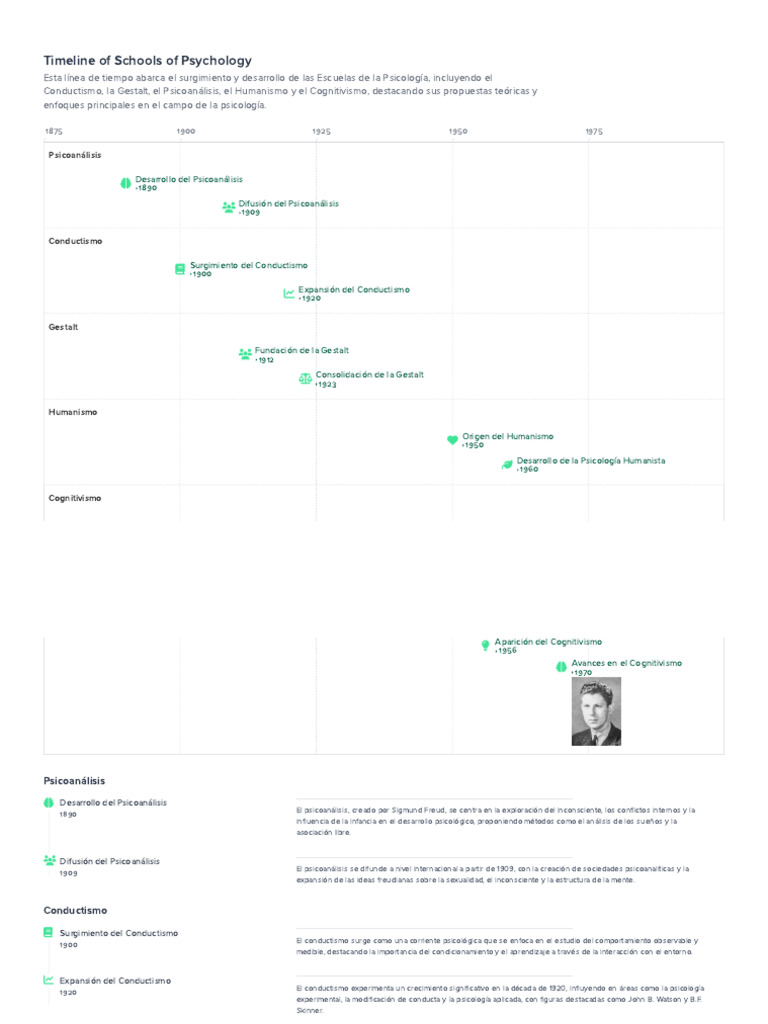
Task: Click the brain icon beside Desarrollo del Psicoanálisis on the timeline
Action: click(125, 184)
